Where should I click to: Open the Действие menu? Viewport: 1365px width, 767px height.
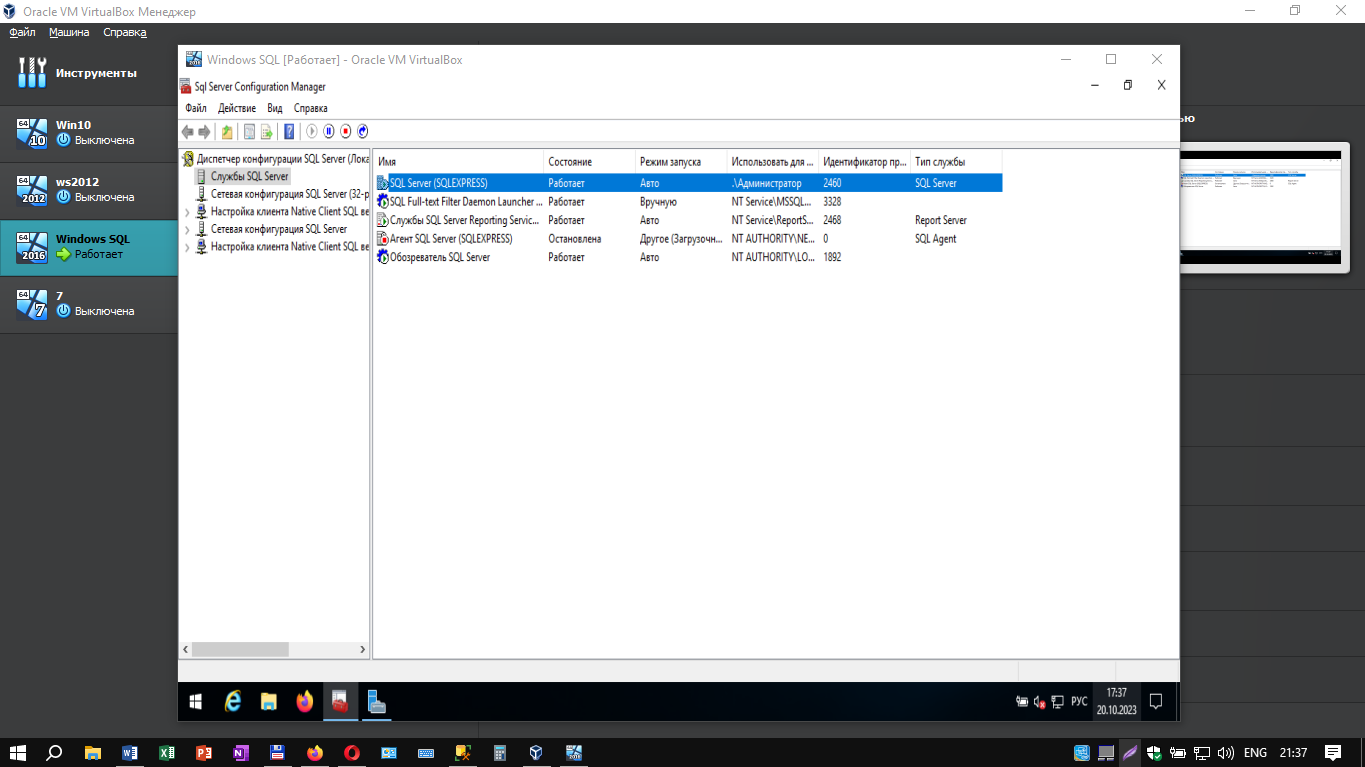pyautogui.click(x=237, y=108)
